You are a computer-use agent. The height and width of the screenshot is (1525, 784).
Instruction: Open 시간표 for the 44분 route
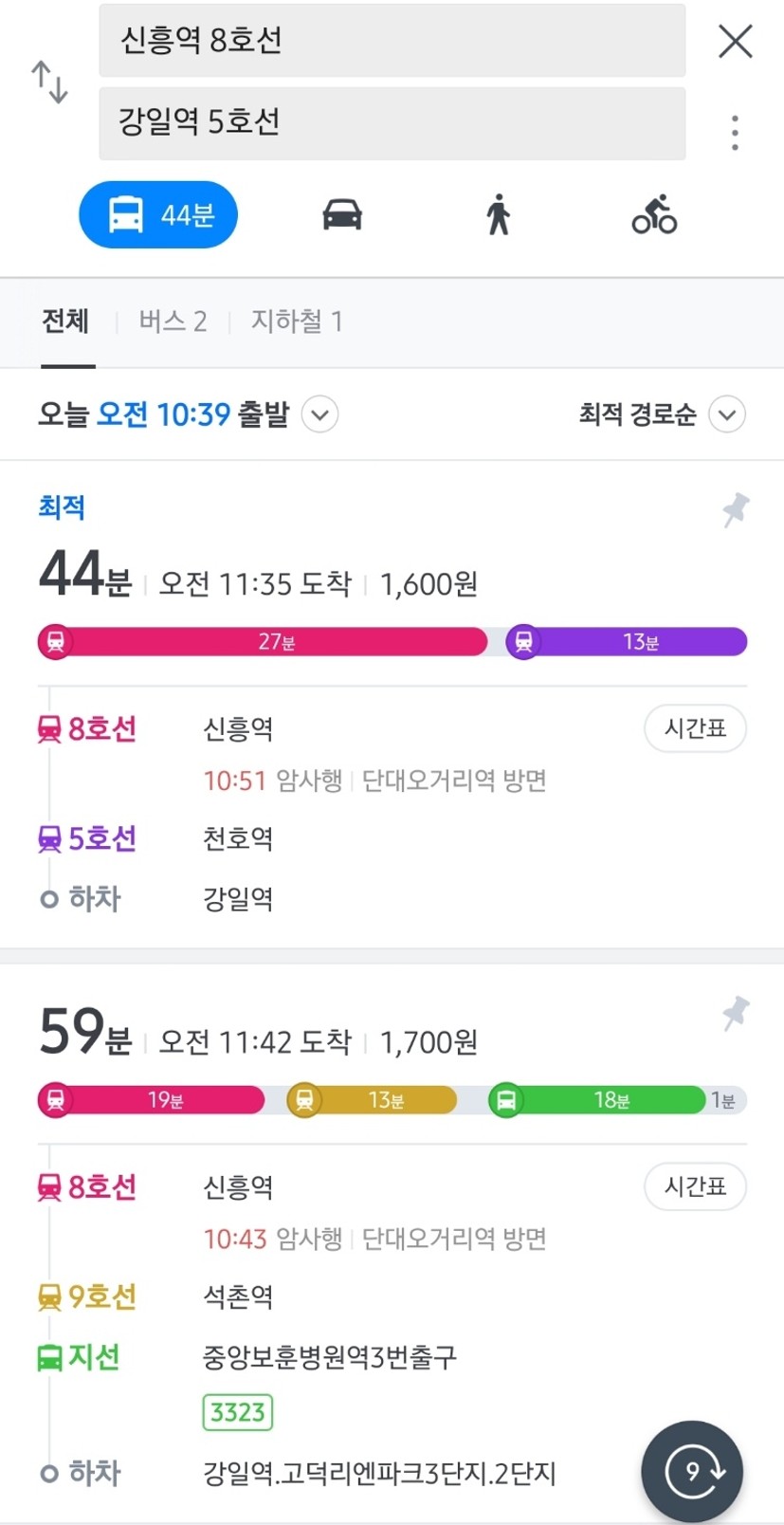(695, 728)
